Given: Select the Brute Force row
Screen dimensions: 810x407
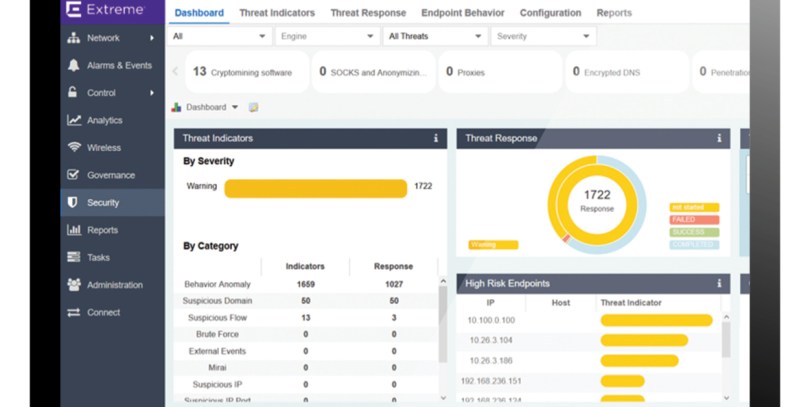Looking at the screenshot, I should coord(306,334).
